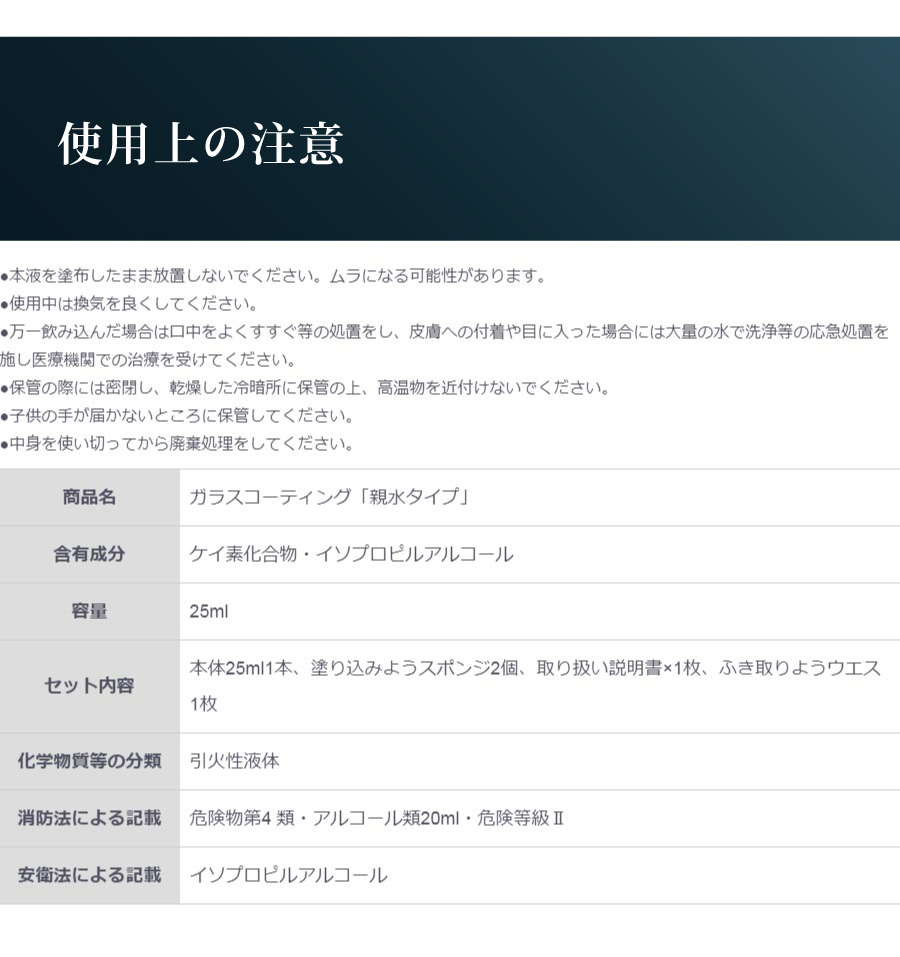The width and height of the screenshot is (900, 957).
Task: Select the イソプロピルアルコール value in the last row
Action: click(x=288, y=875)
